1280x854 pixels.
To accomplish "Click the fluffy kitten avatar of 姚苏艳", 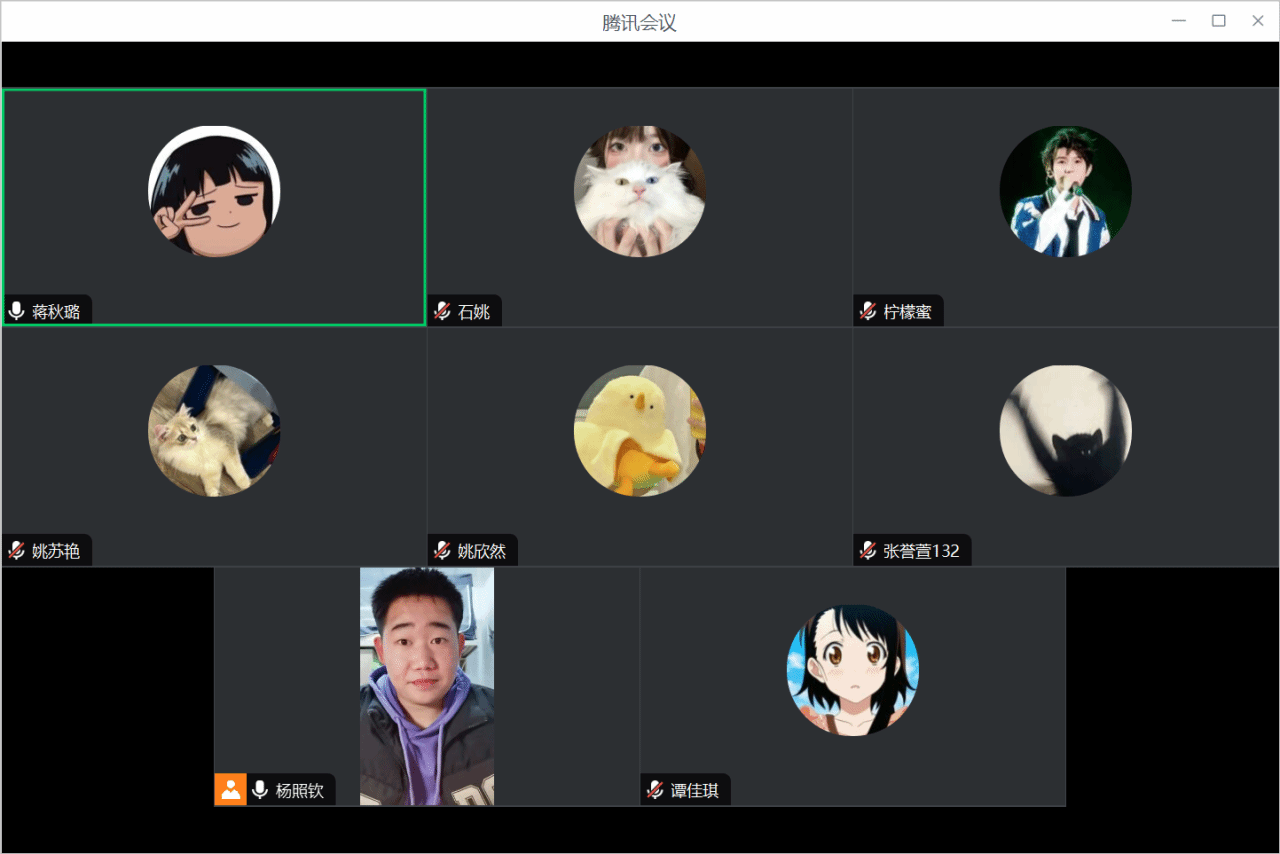I will (214, 430).
